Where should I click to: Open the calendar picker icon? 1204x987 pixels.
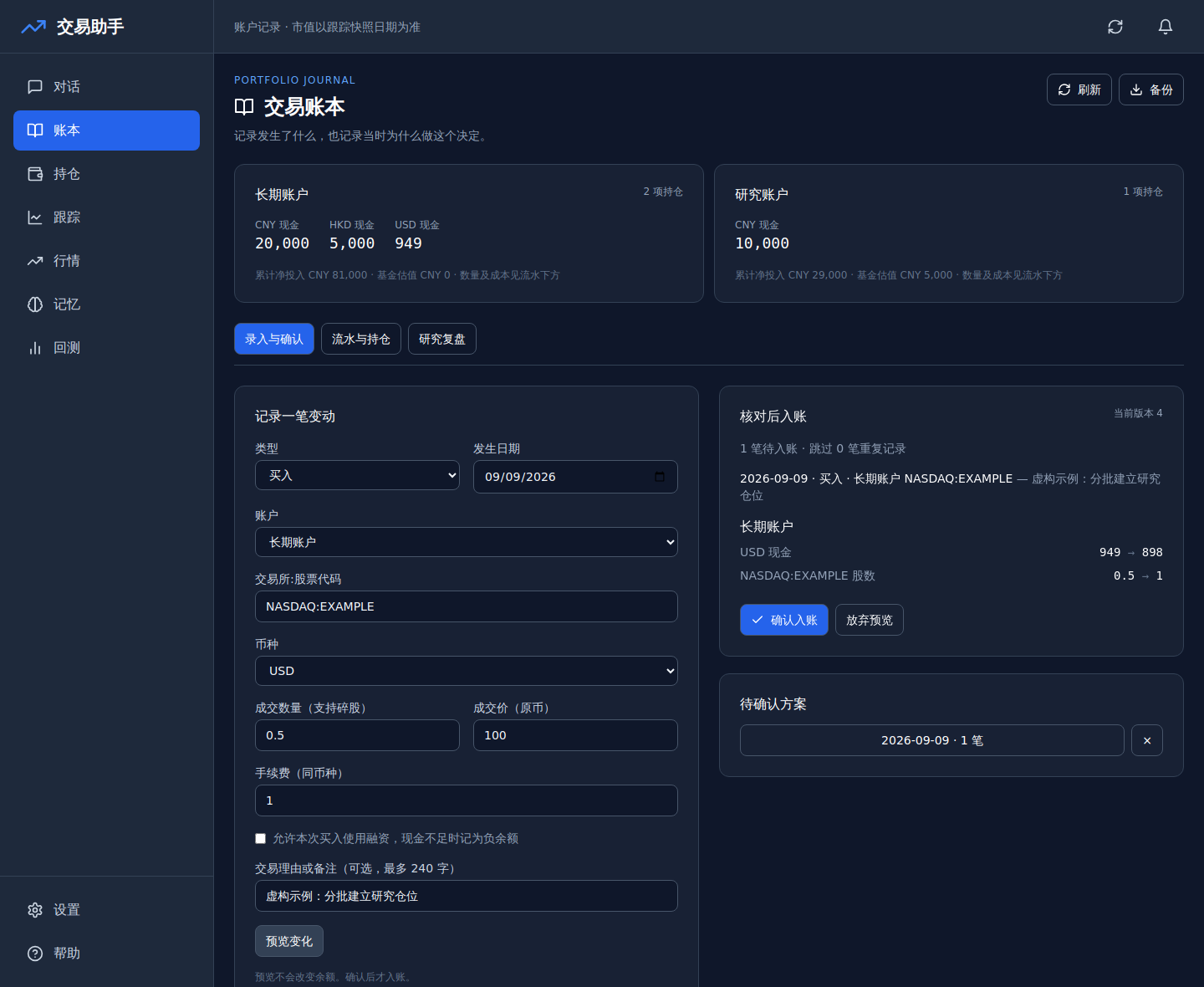point(660,477)
